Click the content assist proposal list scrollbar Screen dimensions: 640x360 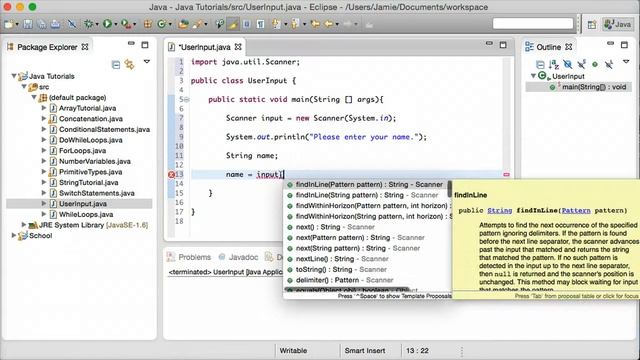coord(449,189)
